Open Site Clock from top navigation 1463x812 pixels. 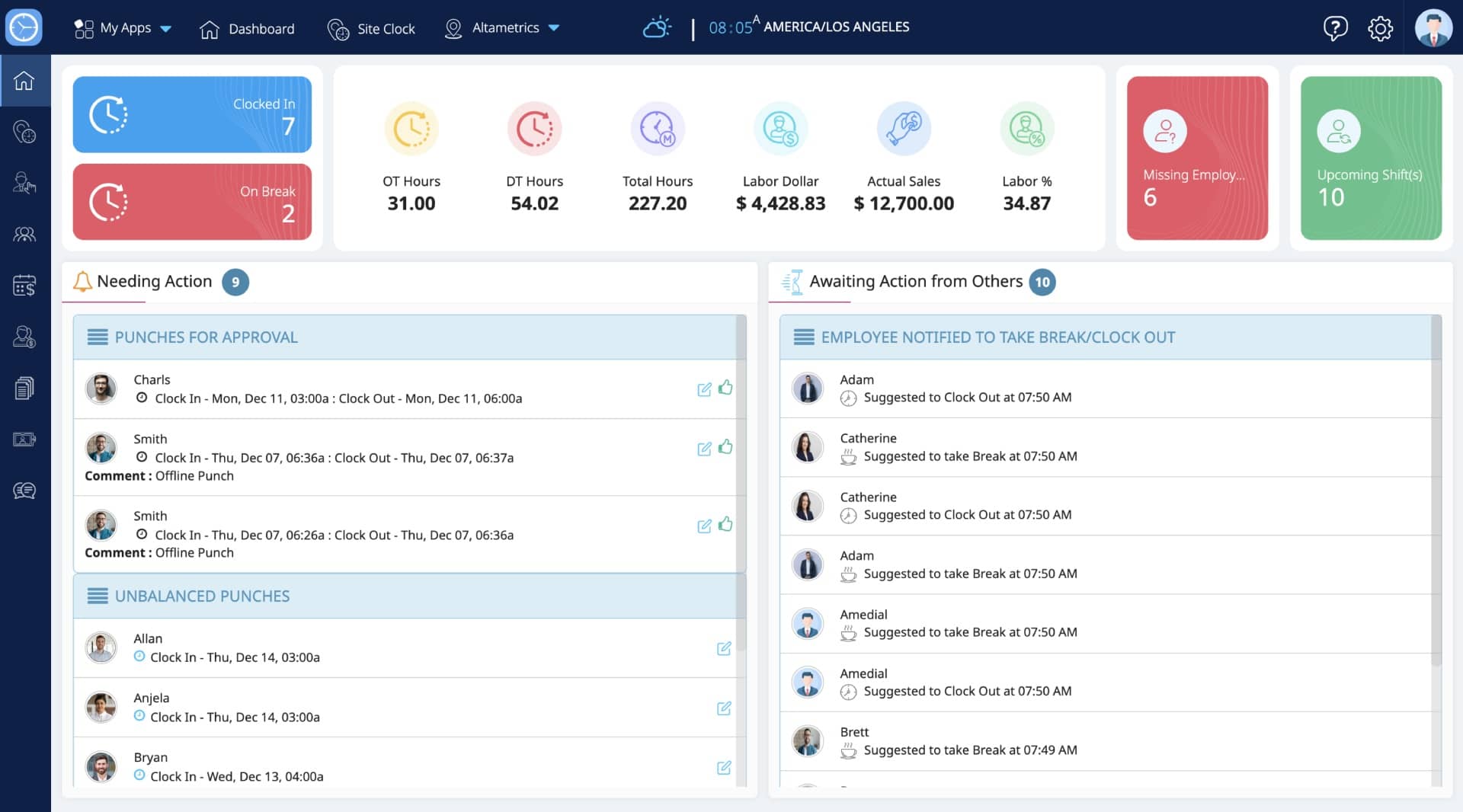point(371,29)
